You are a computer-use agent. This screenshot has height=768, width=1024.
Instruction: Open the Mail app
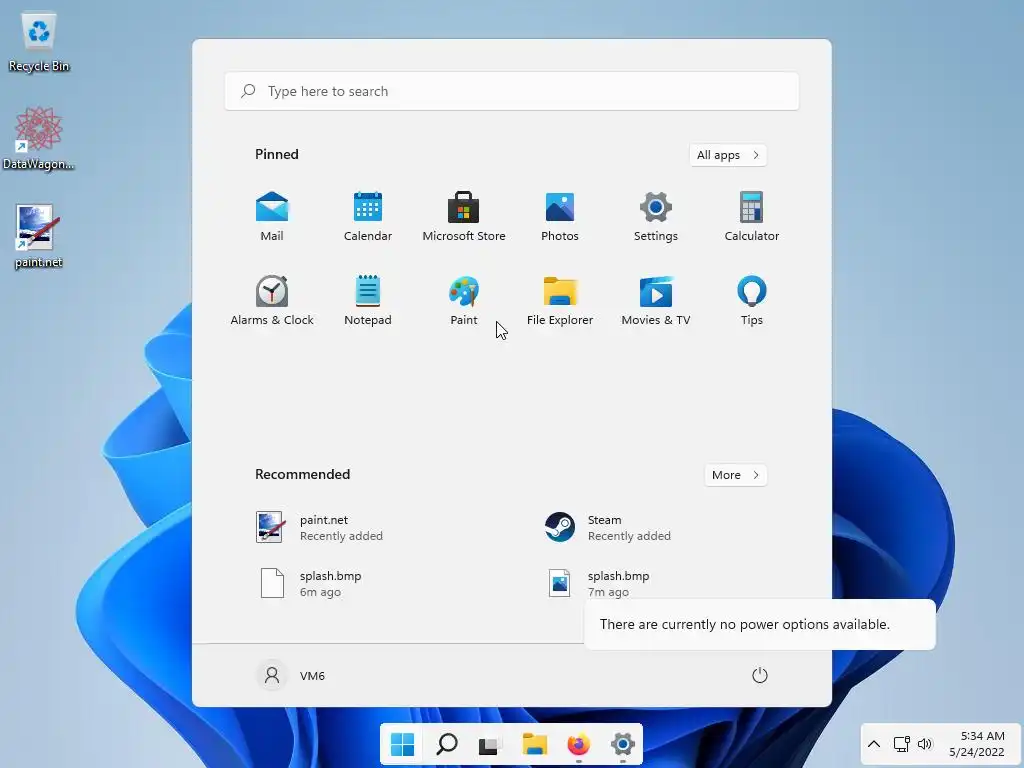(272, 217)
